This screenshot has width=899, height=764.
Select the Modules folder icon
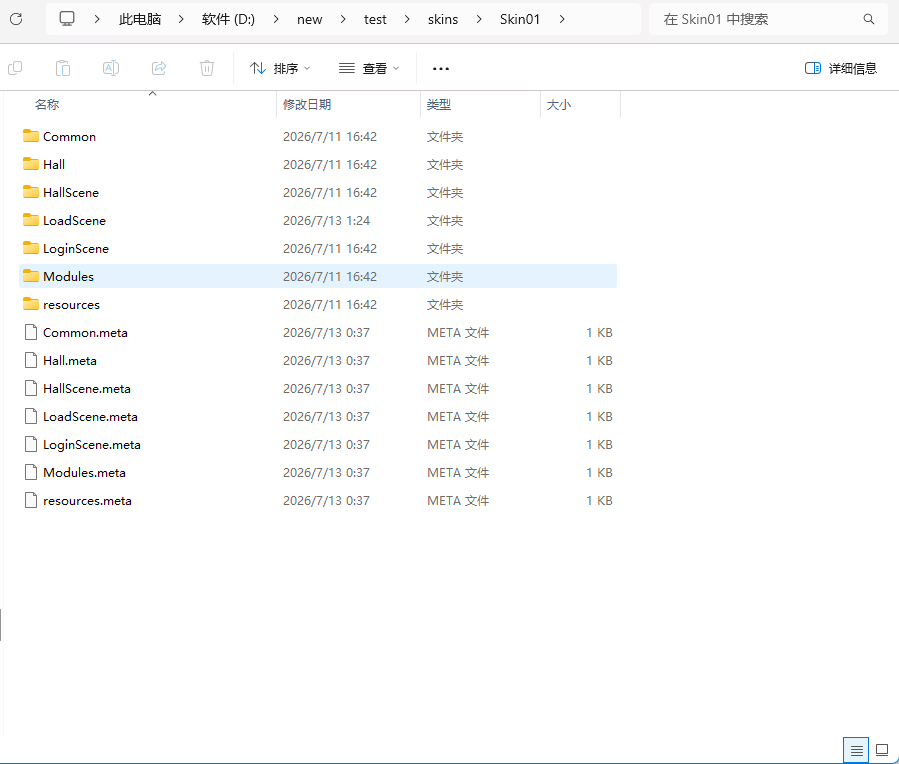pyautogui.click(x=31, y=276)
